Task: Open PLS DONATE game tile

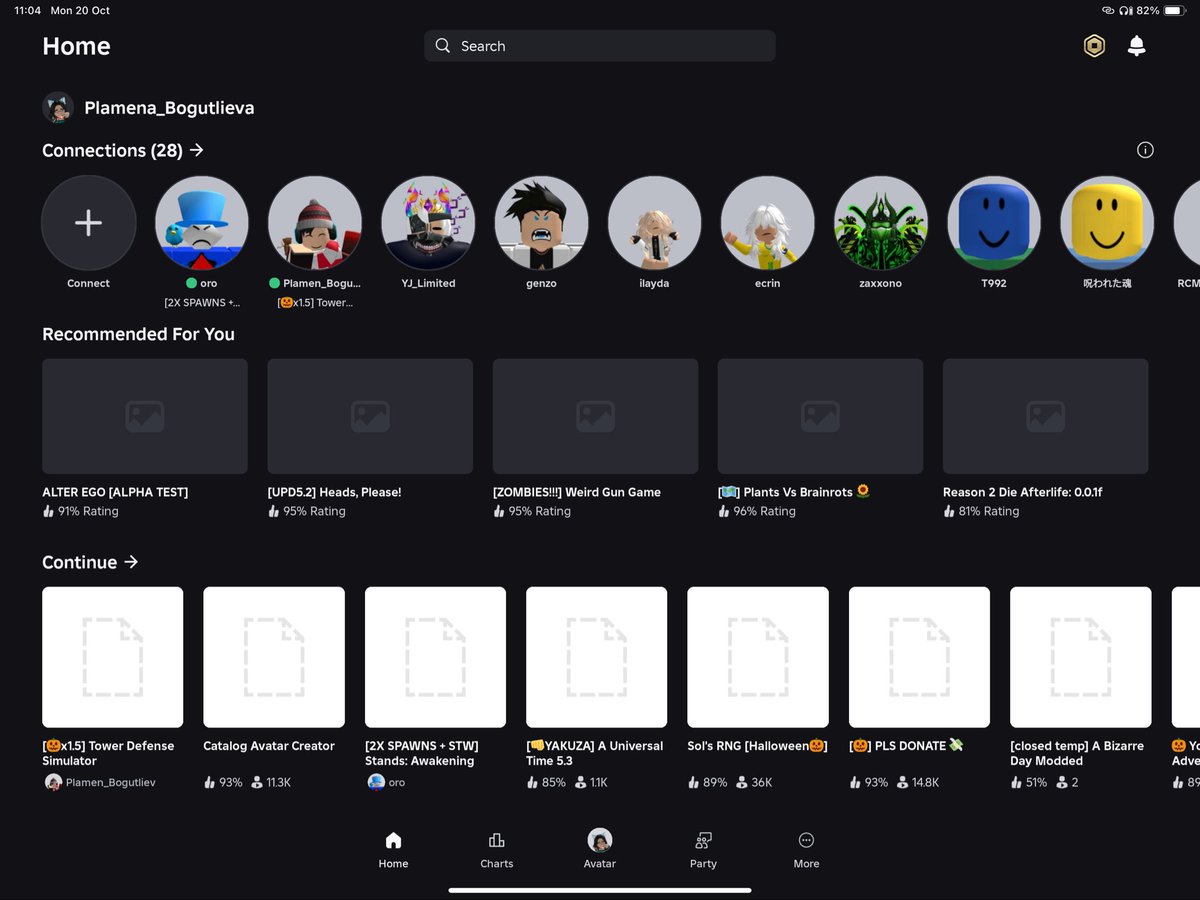Action: pos(919,657)
